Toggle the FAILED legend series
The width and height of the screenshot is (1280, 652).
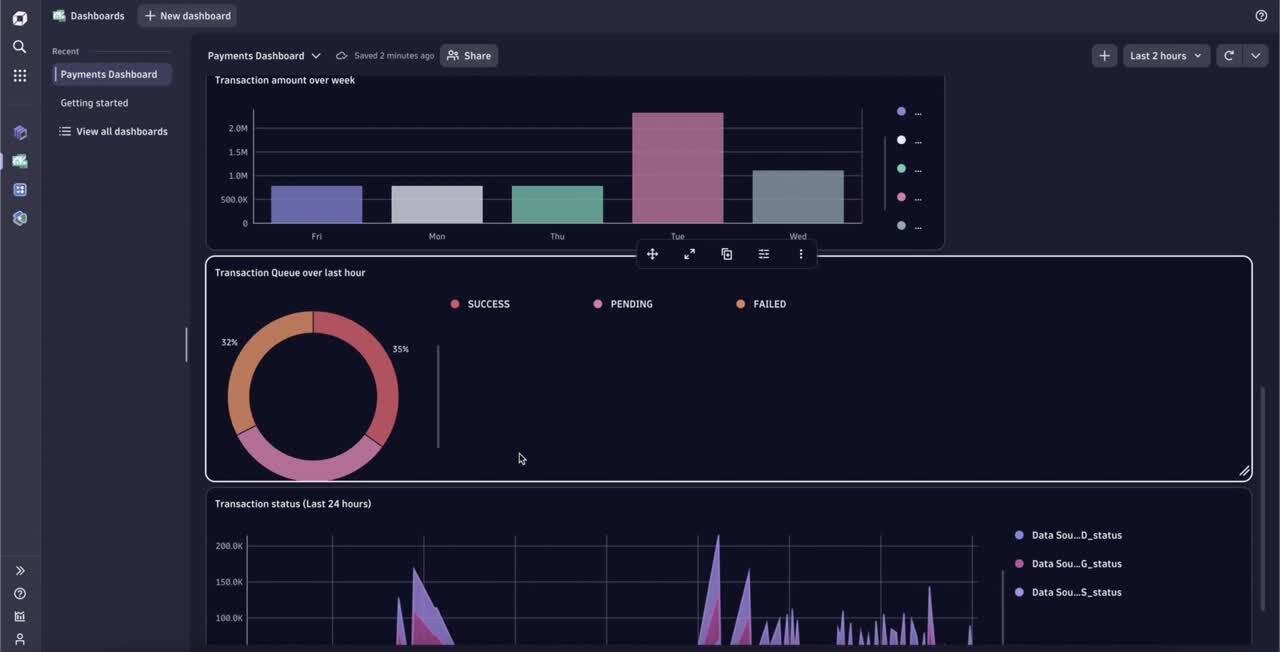[x=760, y=304]
